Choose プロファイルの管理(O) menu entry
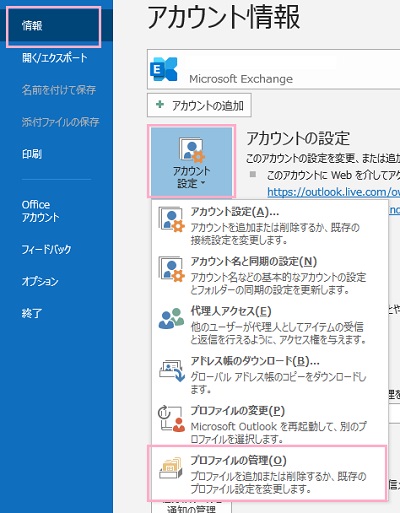The width and height of the screenshot is (400, 513). [x=268, y=473]
